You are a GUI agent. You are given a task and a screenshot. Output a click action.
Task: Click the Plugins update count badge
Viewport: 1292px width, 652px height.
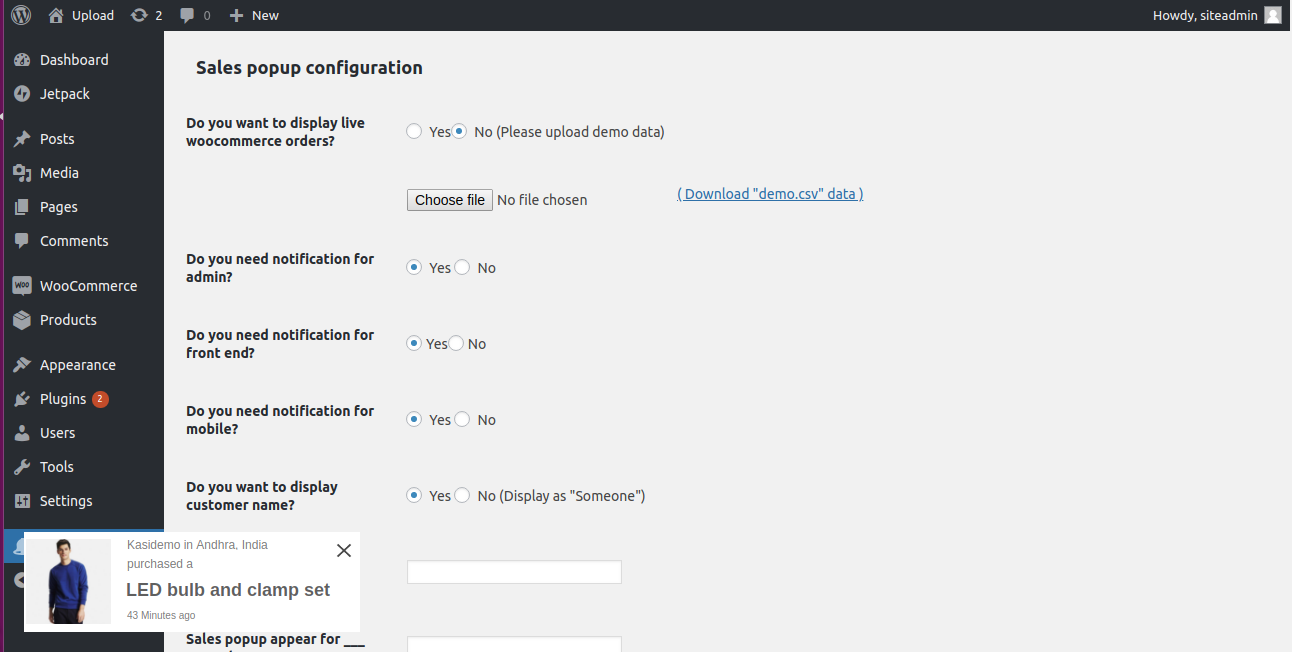(x=100, y=399)
